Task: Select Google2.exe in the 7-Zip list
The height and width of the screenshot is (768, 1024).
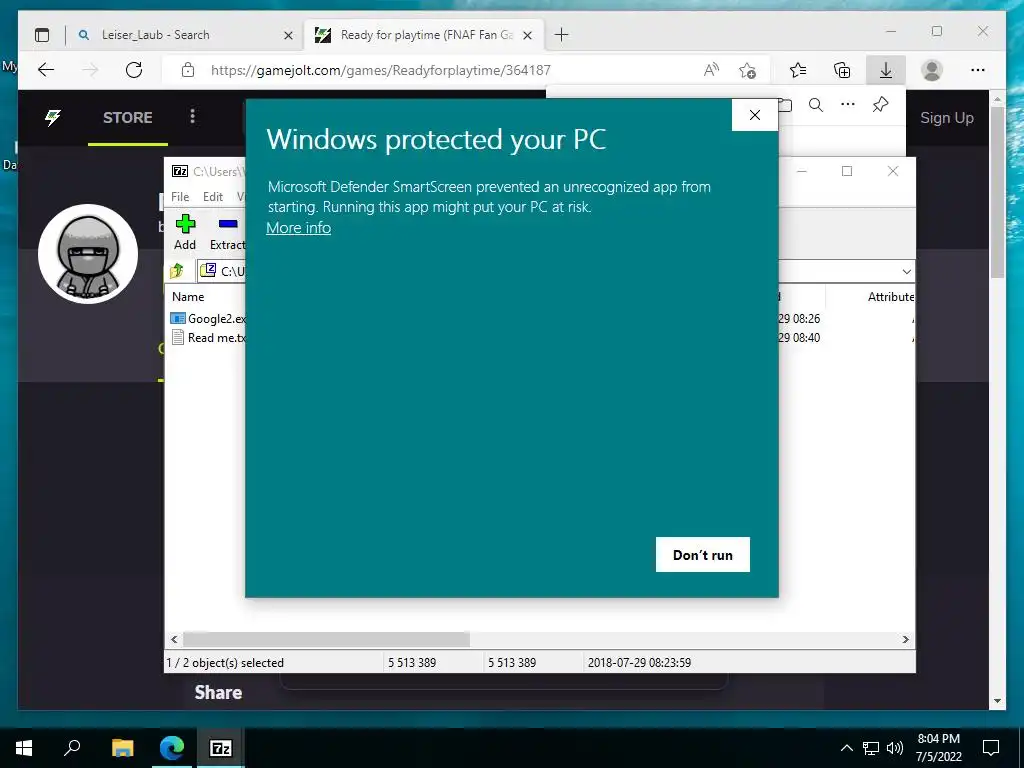Action: [208, 319]
